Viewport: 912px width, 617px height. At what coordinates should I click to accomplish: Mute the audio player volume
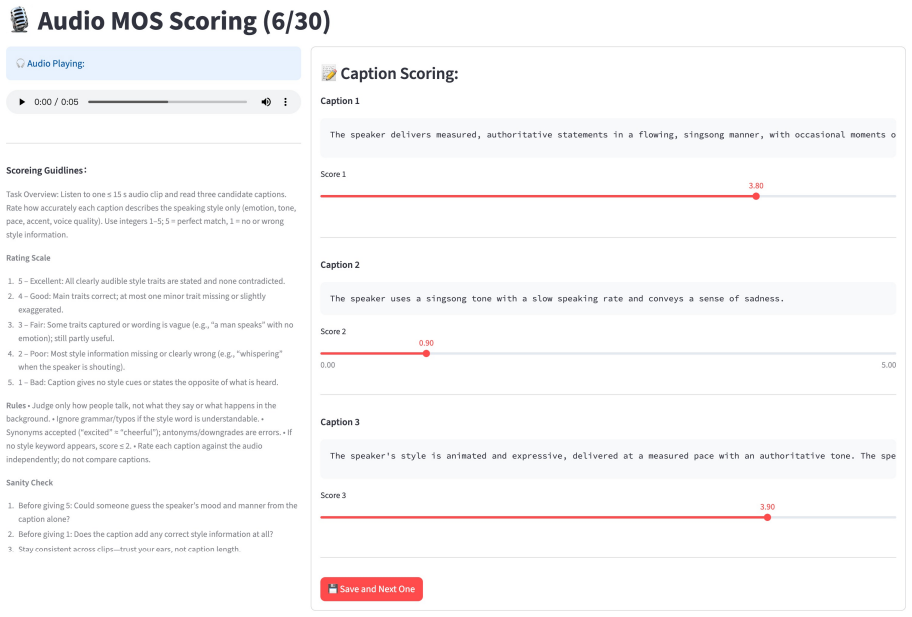[x=266, y=102]
